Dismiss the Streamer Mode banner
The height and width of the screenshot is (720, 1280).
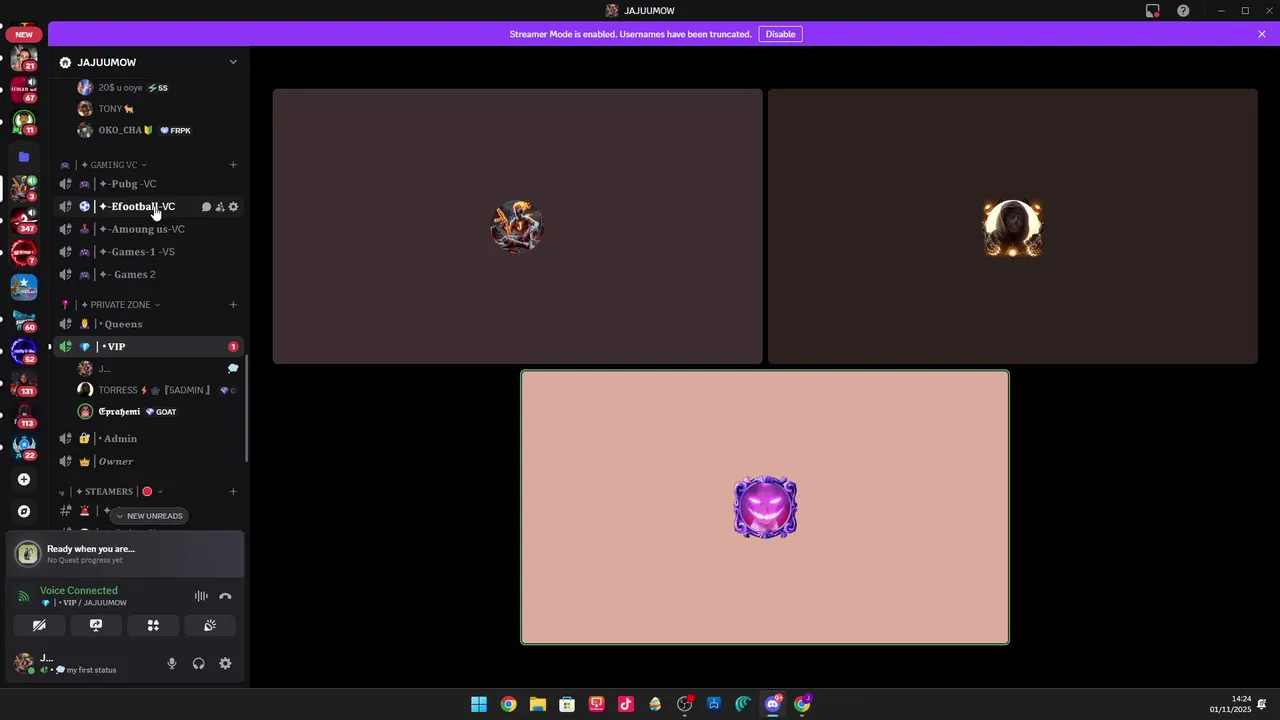1262,34
